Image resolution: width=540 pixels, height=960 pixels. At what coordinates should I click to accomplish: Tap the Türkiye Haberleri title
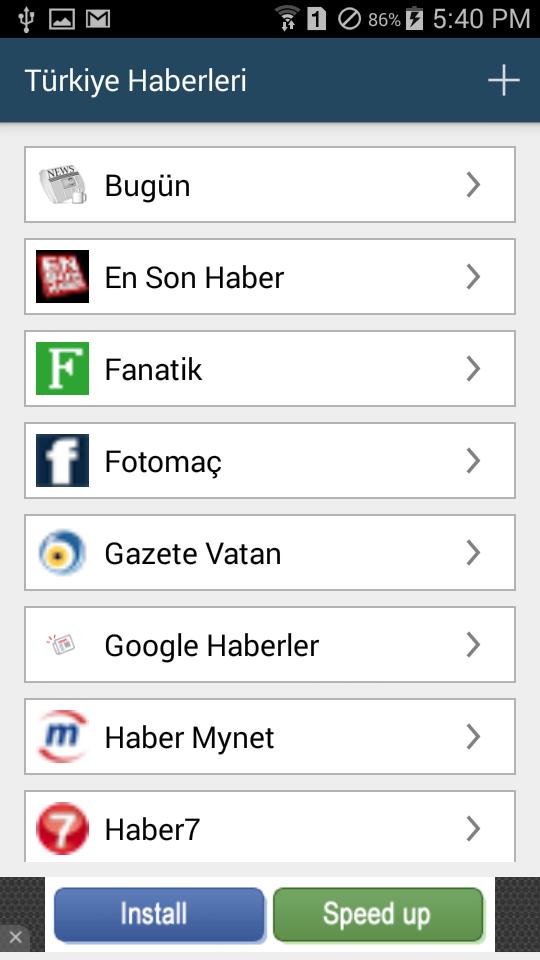click(135, 81)
